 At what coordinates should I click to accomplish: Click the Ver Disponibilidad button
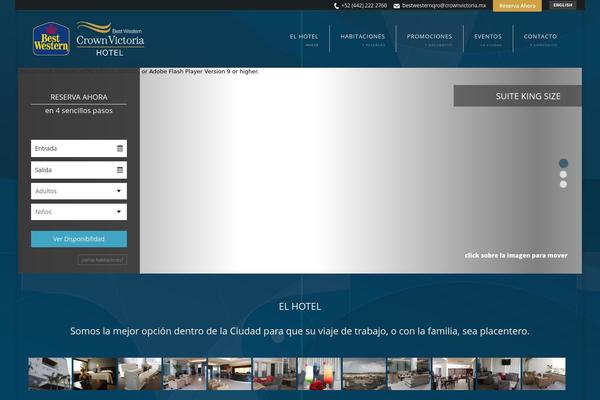(x=79, y=239)
